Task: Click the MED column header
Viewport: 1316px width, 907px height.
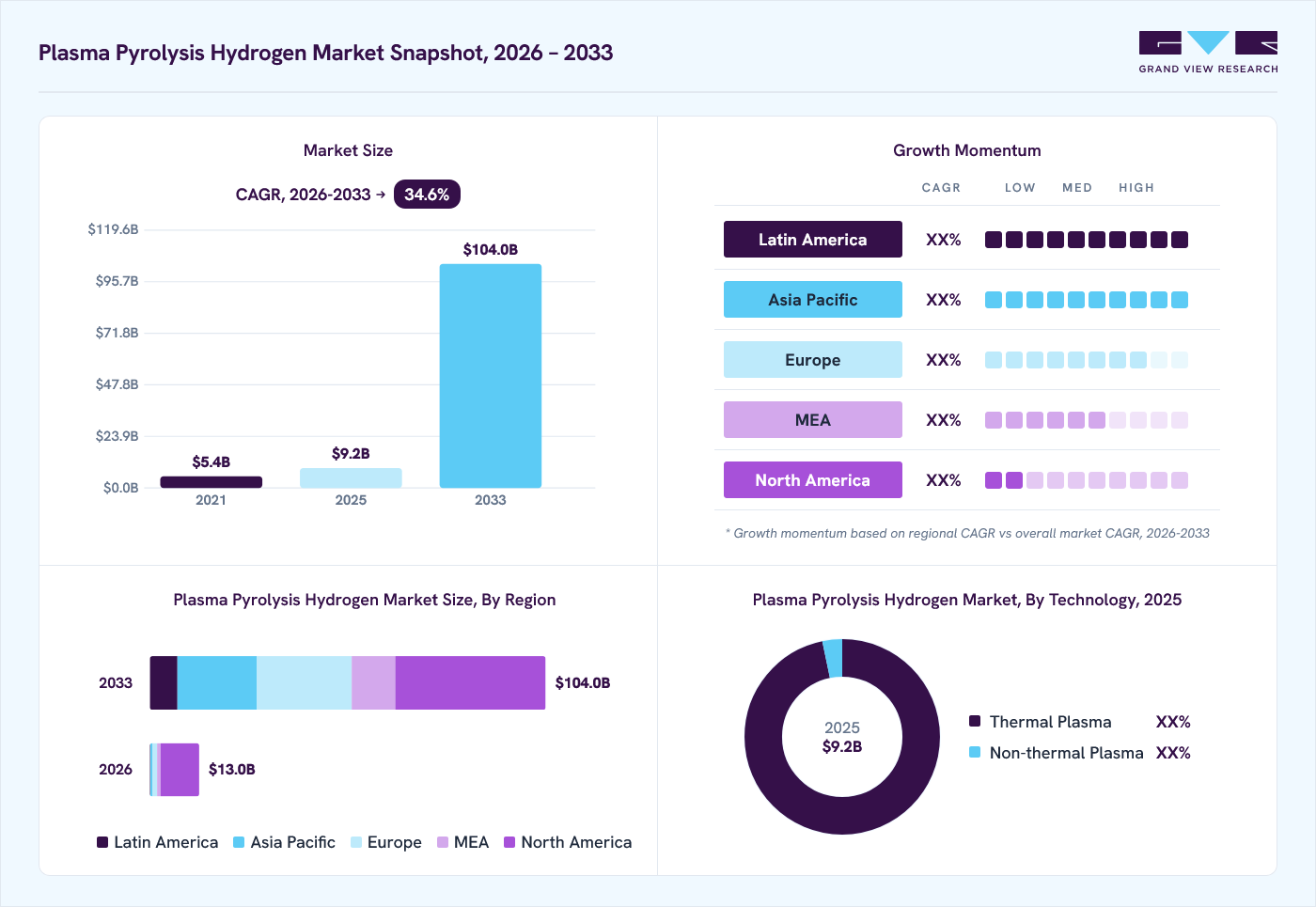Action: [x=1077, y=188]
